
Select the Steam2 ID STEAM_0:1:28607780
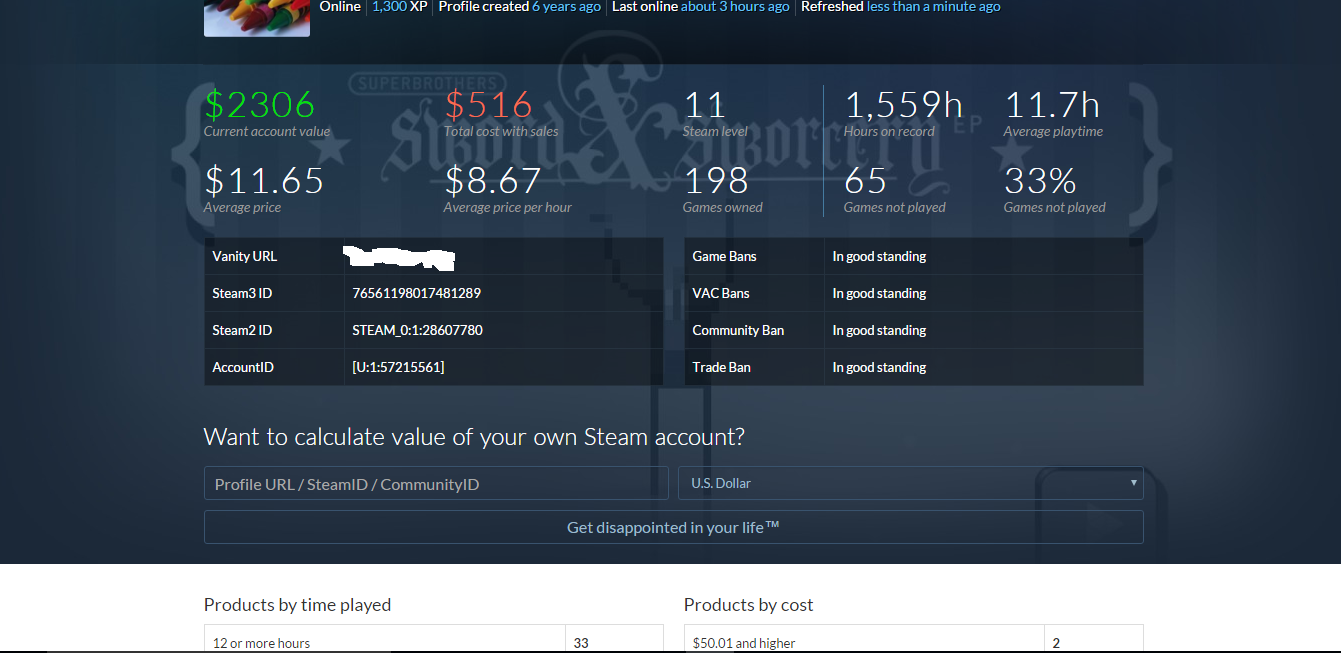coord(418,330)
